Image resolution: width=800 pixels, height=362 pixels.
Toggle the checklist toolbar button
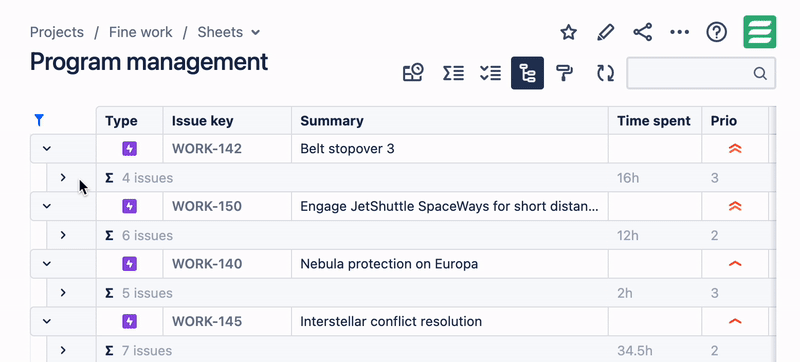pos(490,73)
